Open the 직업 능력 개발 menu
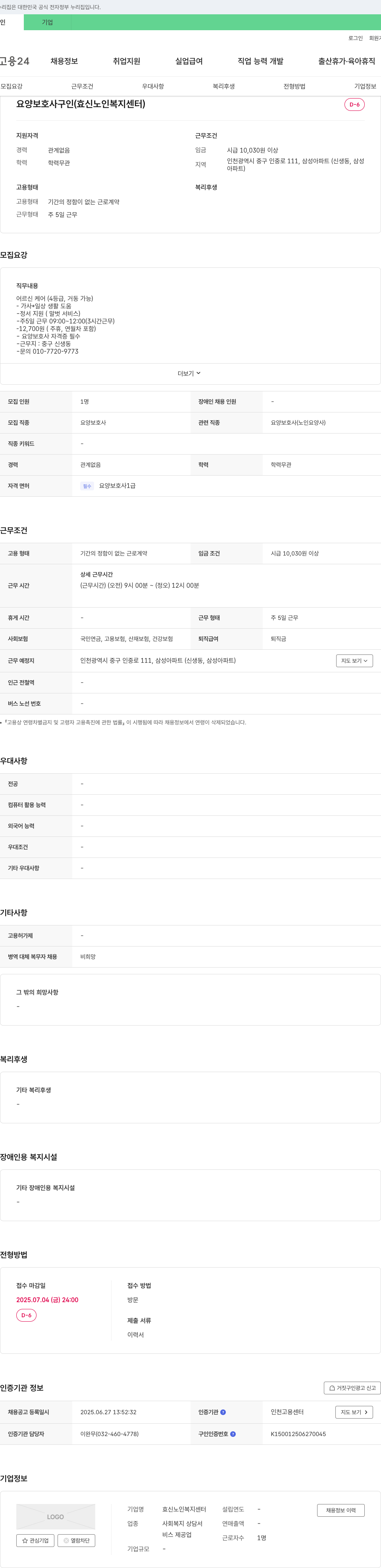This screenshot has width=381, height=1568. click(x=260, y=61)
